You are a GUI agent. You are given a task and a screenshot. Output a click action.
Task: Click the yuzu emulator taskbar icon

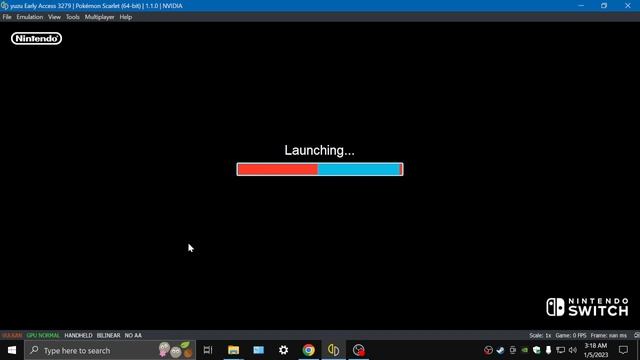[x=333, y=350]
